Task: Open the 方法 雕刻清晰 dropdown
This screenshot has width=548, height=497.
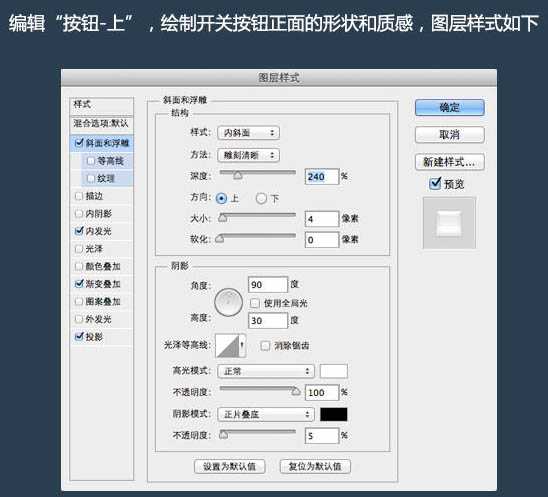Action: pos(248,155)
